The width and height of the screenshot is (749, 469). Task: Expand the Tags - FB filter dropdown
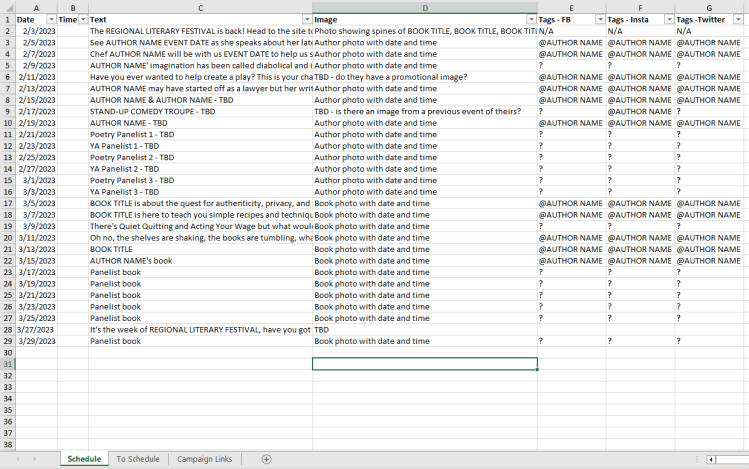tap(599, 20)
